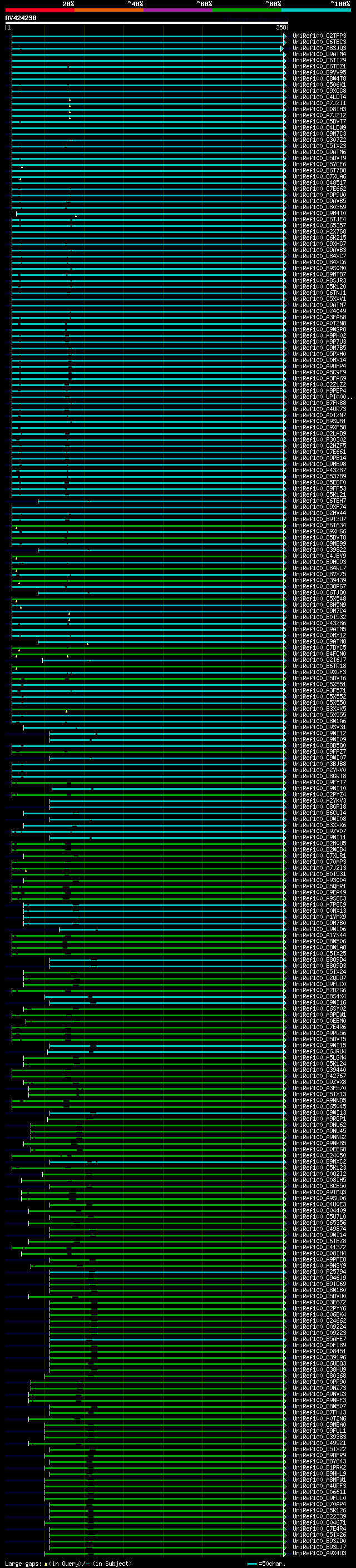Select the UniRef100_Q8W4T8 label
The height and width of the screenshot is (1568, 356).
319,78
